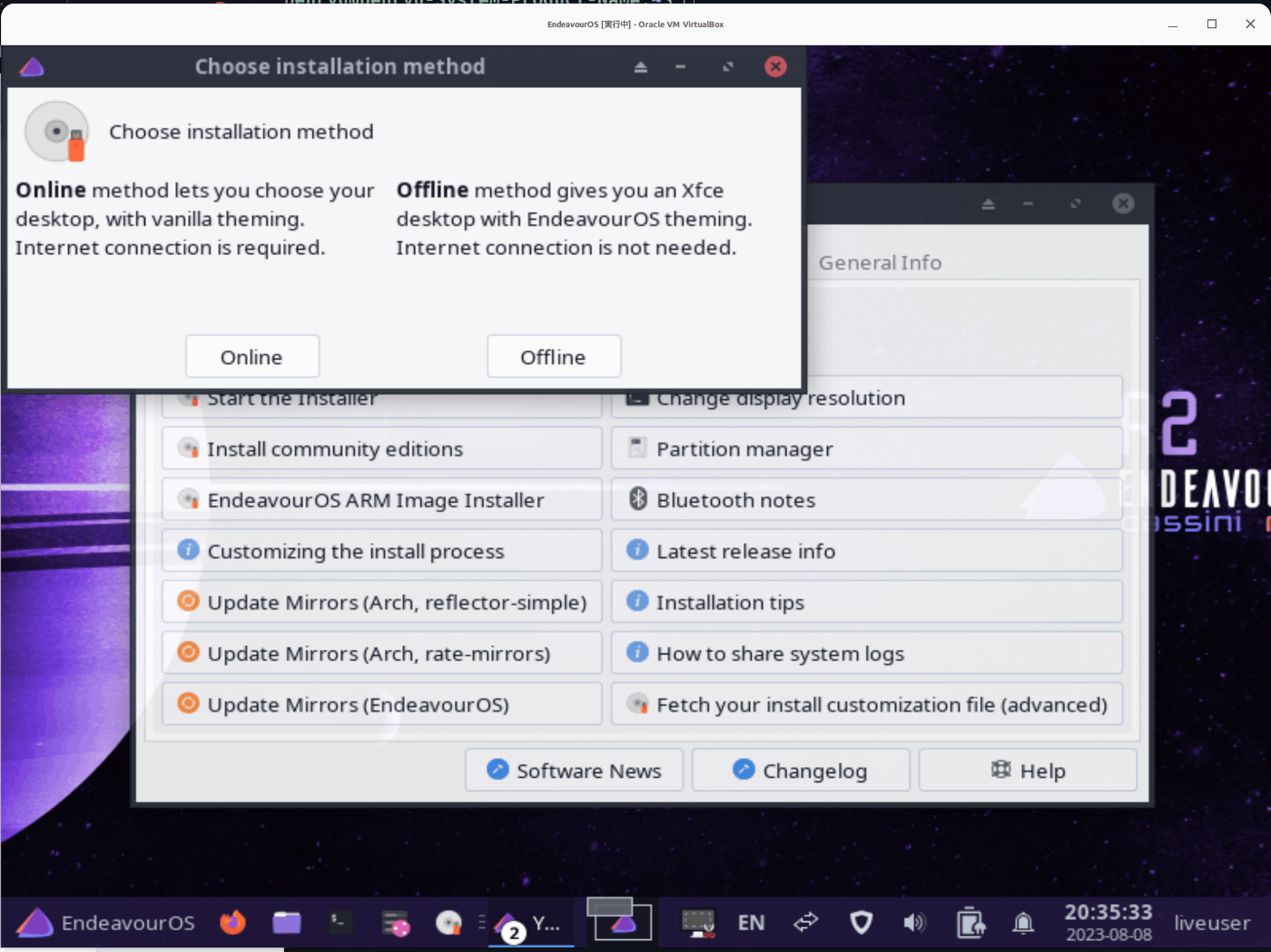1271x952 pixels.
Task: Click keep-above arrow in dialog title bar
Action: pos(640,67)
